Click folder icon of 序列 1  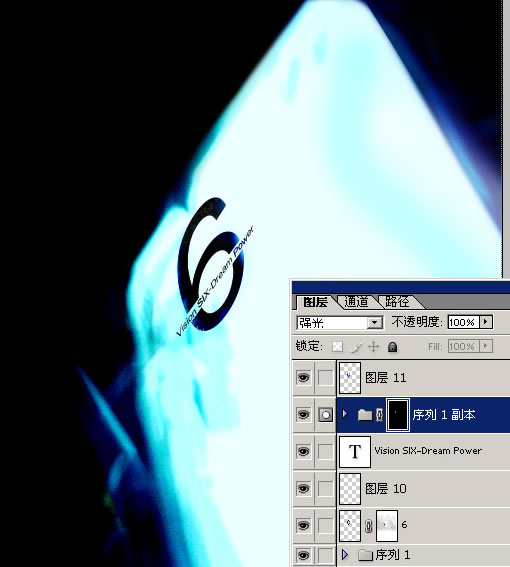[x=365, y=554]
